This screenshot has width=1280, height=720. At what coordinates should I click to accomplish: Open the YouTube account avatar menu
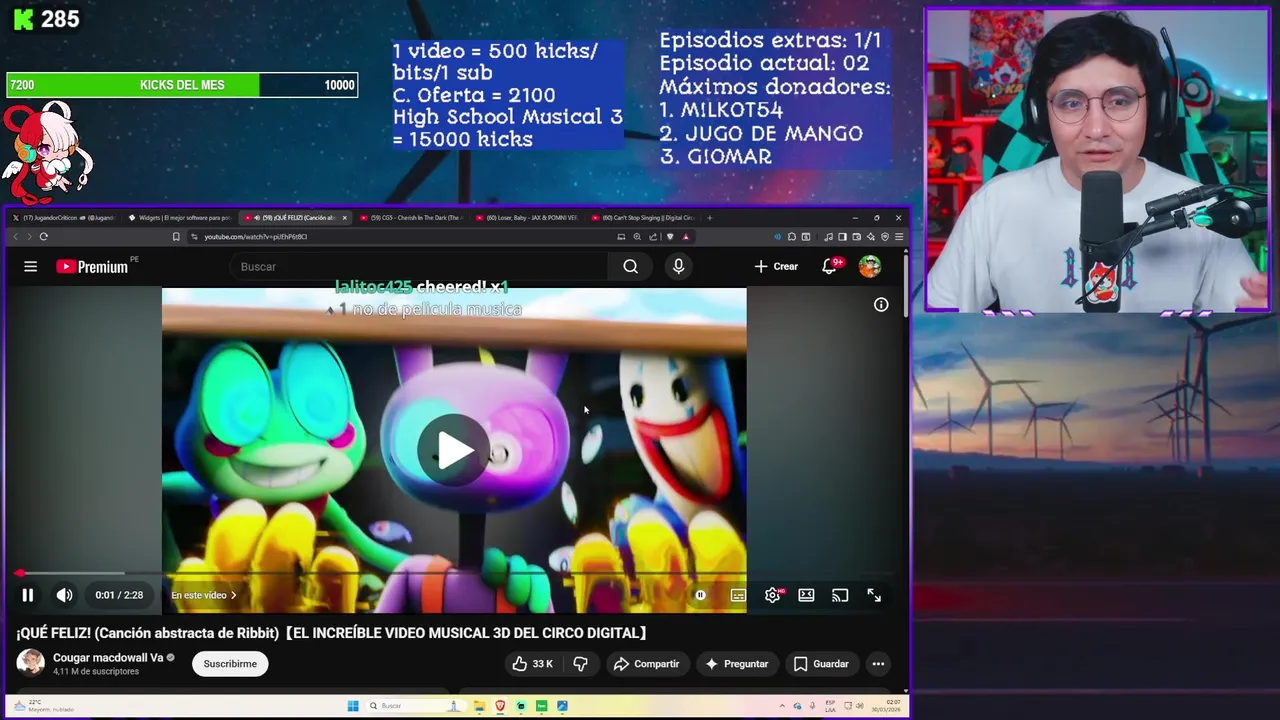pos(870,266)
